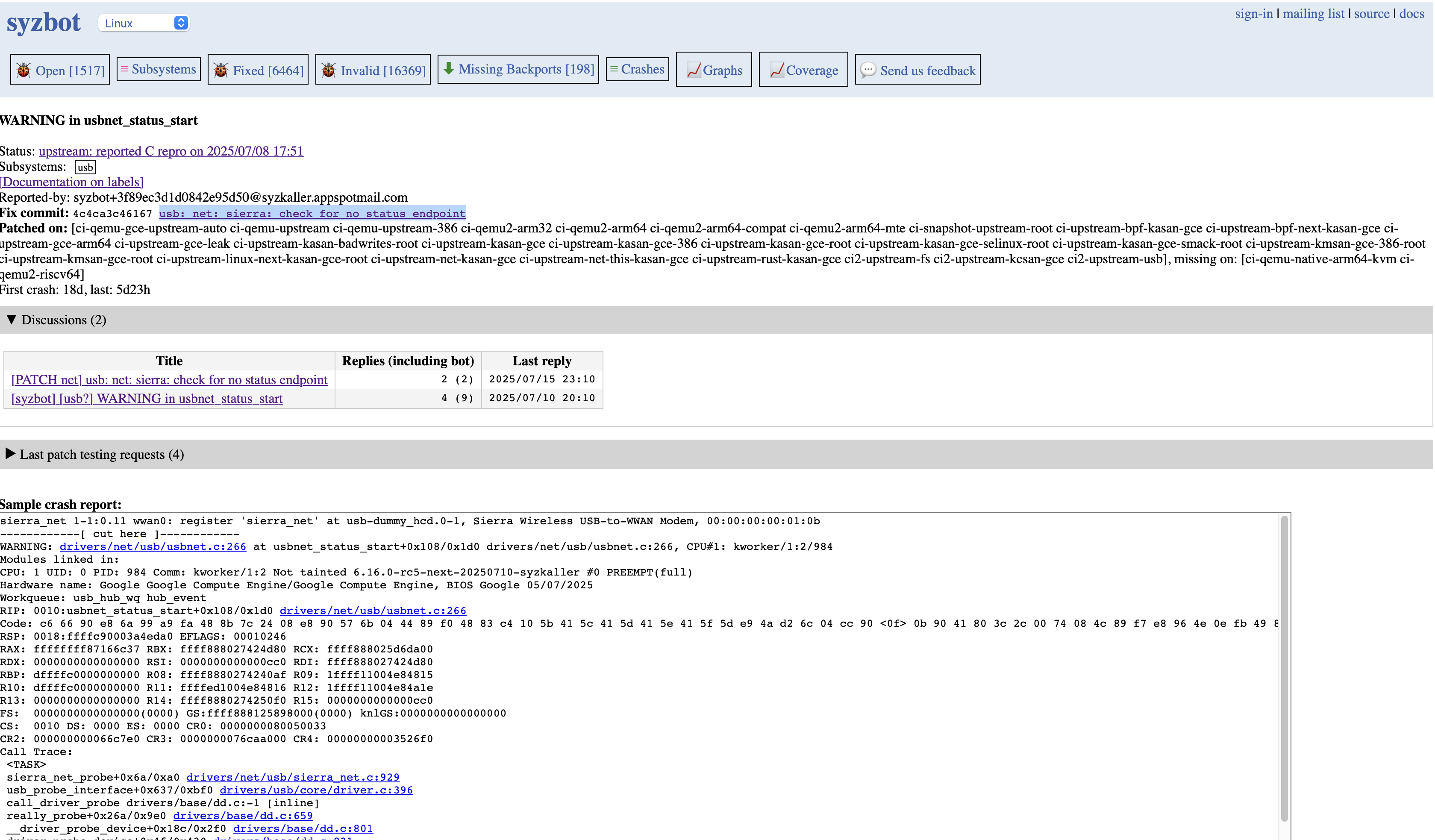Viewport: 1435px width, 840px height.
Task: Open the Documentation on labels link
Action: [x=72, y=182]
